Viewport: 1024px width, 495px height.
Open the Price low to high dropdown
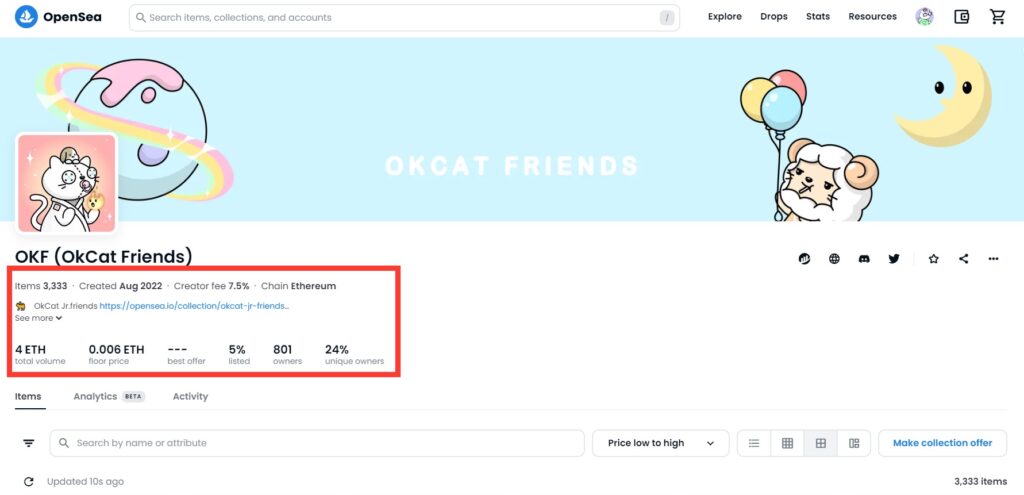660,443
